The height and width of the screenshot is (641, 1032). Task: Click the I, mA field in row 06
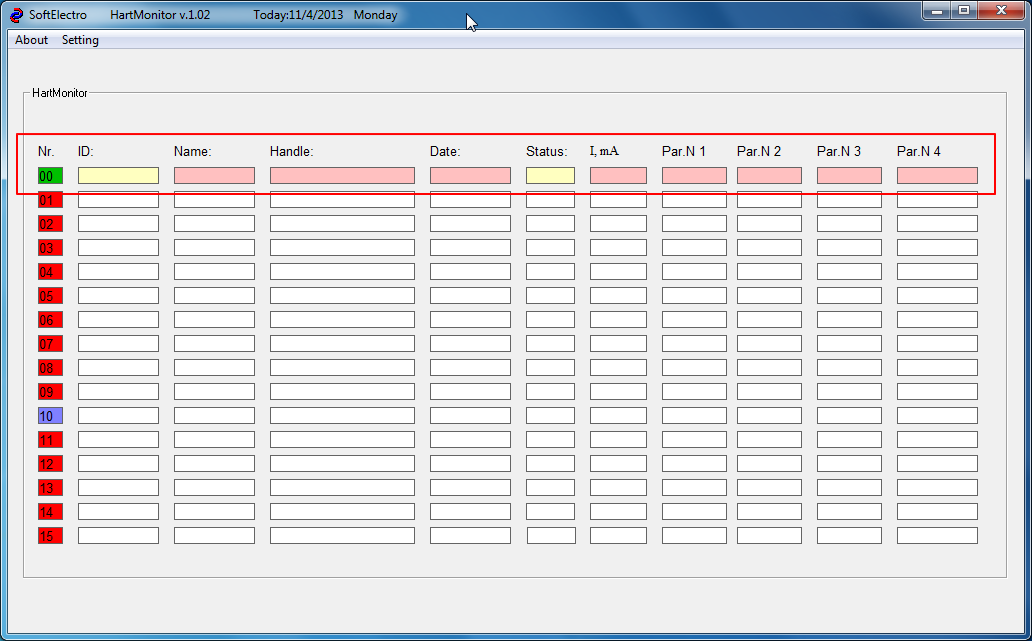coord(618,319)
